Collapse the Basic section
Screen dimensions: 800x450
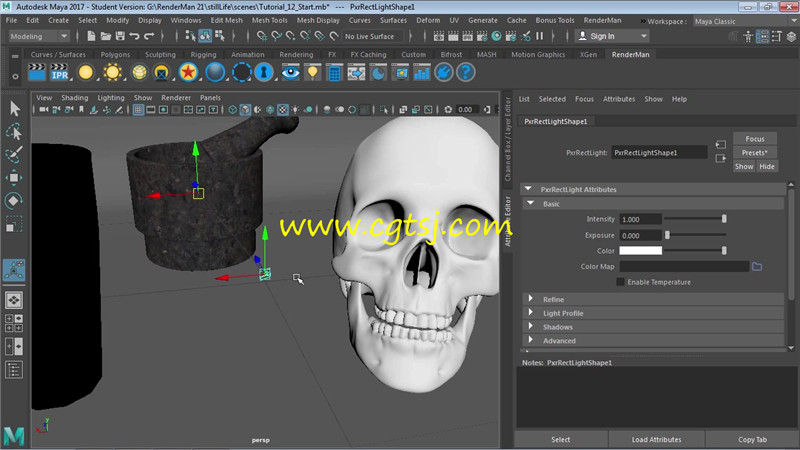pyautogui.click(x=531, y=203)
